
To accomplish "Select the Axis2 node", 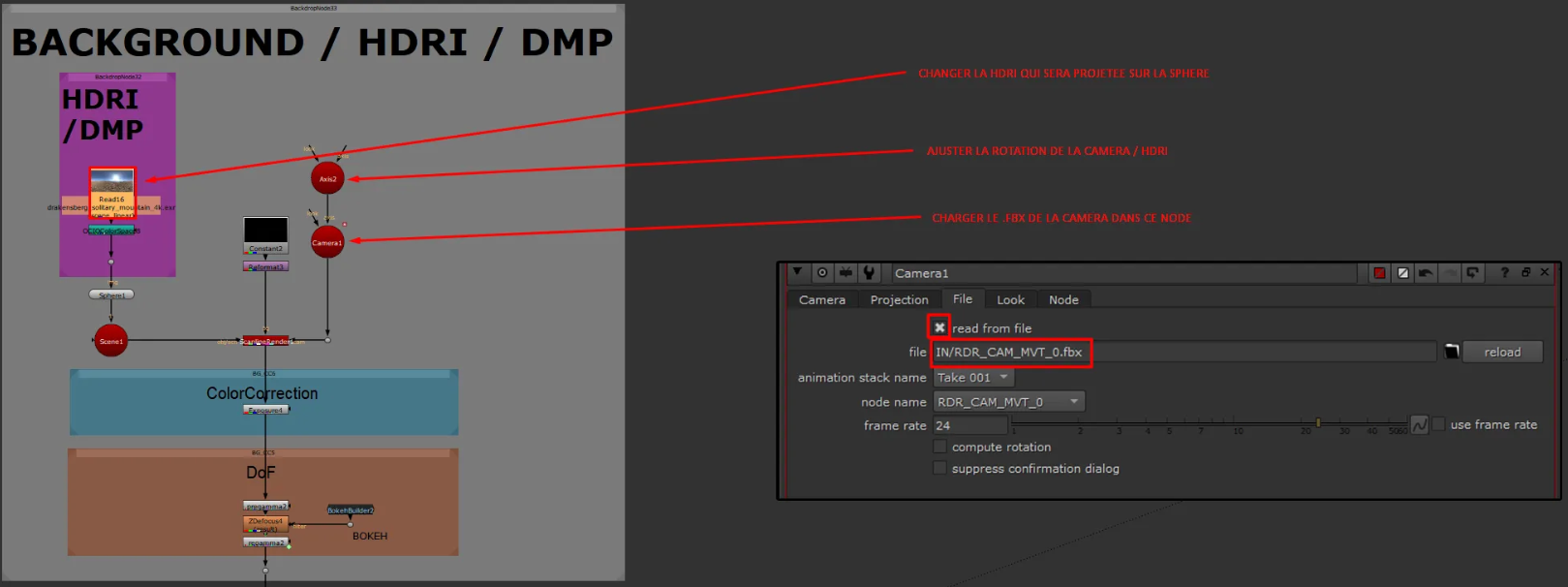I will (327, 178).
